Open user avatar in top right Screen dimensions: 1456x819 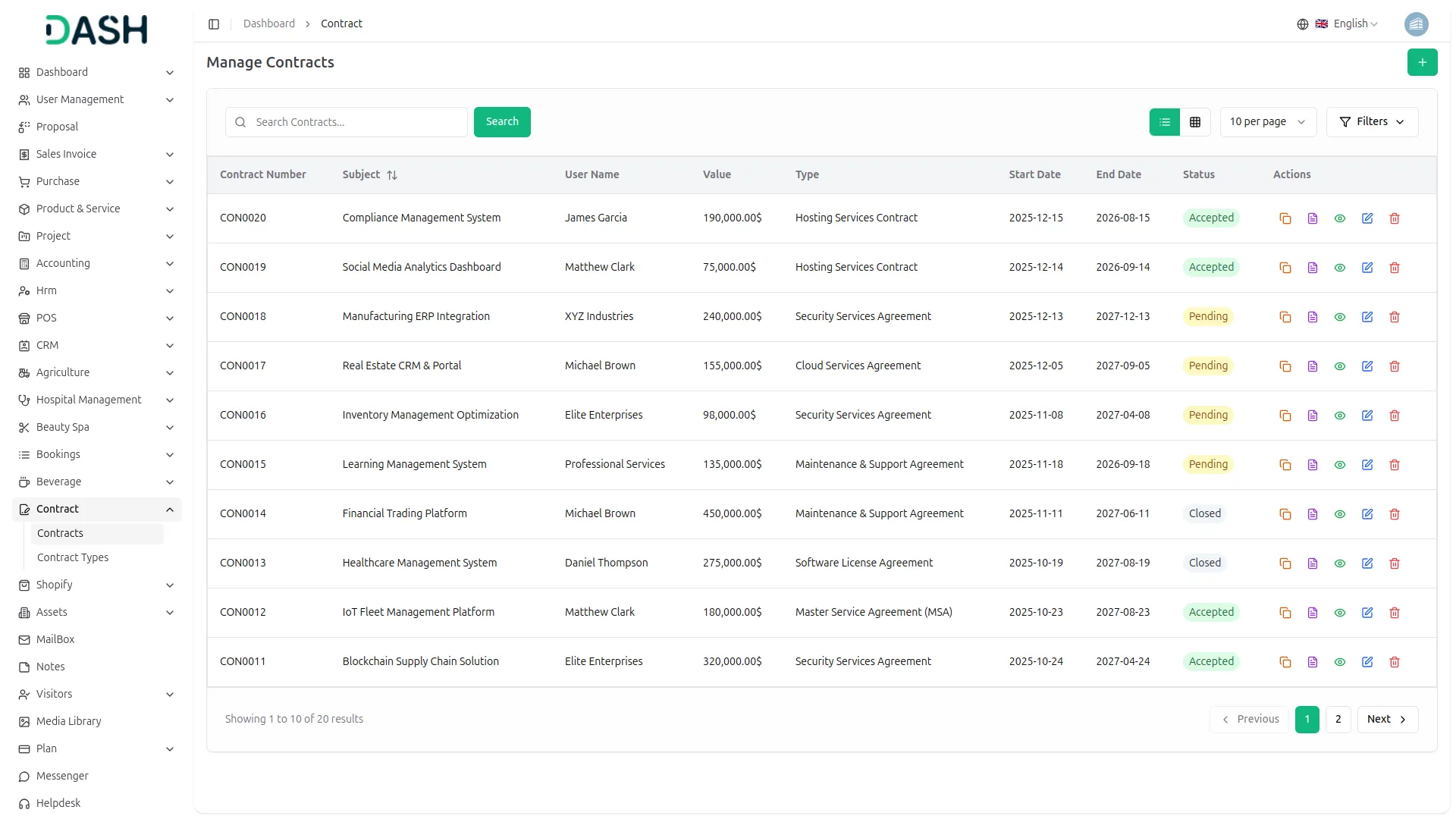(x=1416, y=24)
